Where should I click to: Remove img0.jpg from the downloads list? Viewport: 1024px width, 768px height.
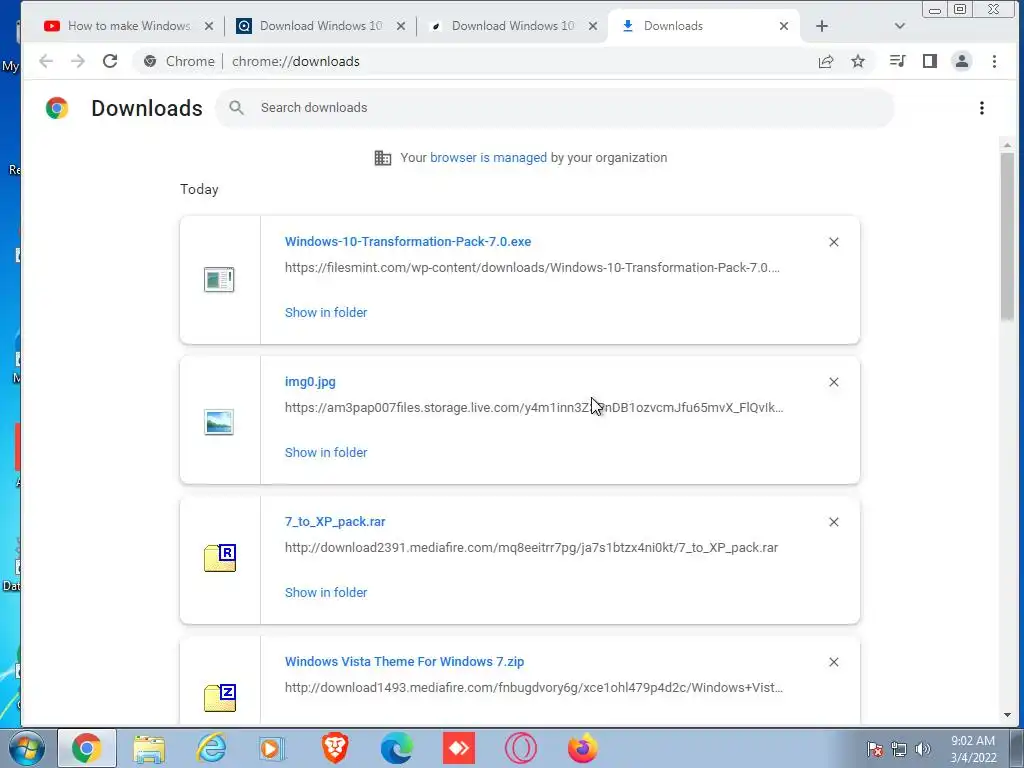tap(834, 382)
